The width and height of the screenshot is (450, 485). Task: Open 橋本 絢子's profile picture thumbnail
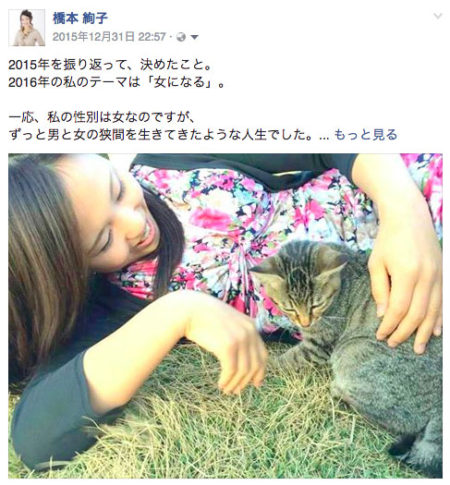click(27, 27)
